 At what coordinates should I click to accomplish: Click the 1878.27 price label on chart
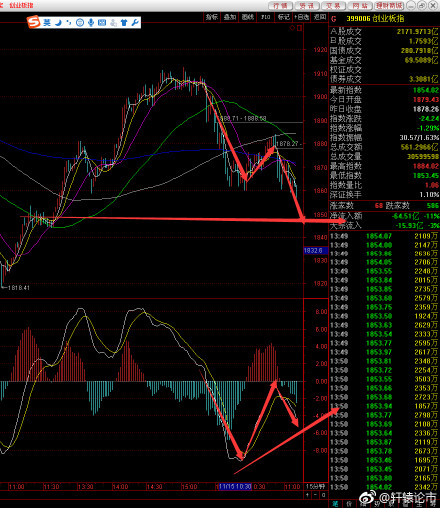point(287,144)
